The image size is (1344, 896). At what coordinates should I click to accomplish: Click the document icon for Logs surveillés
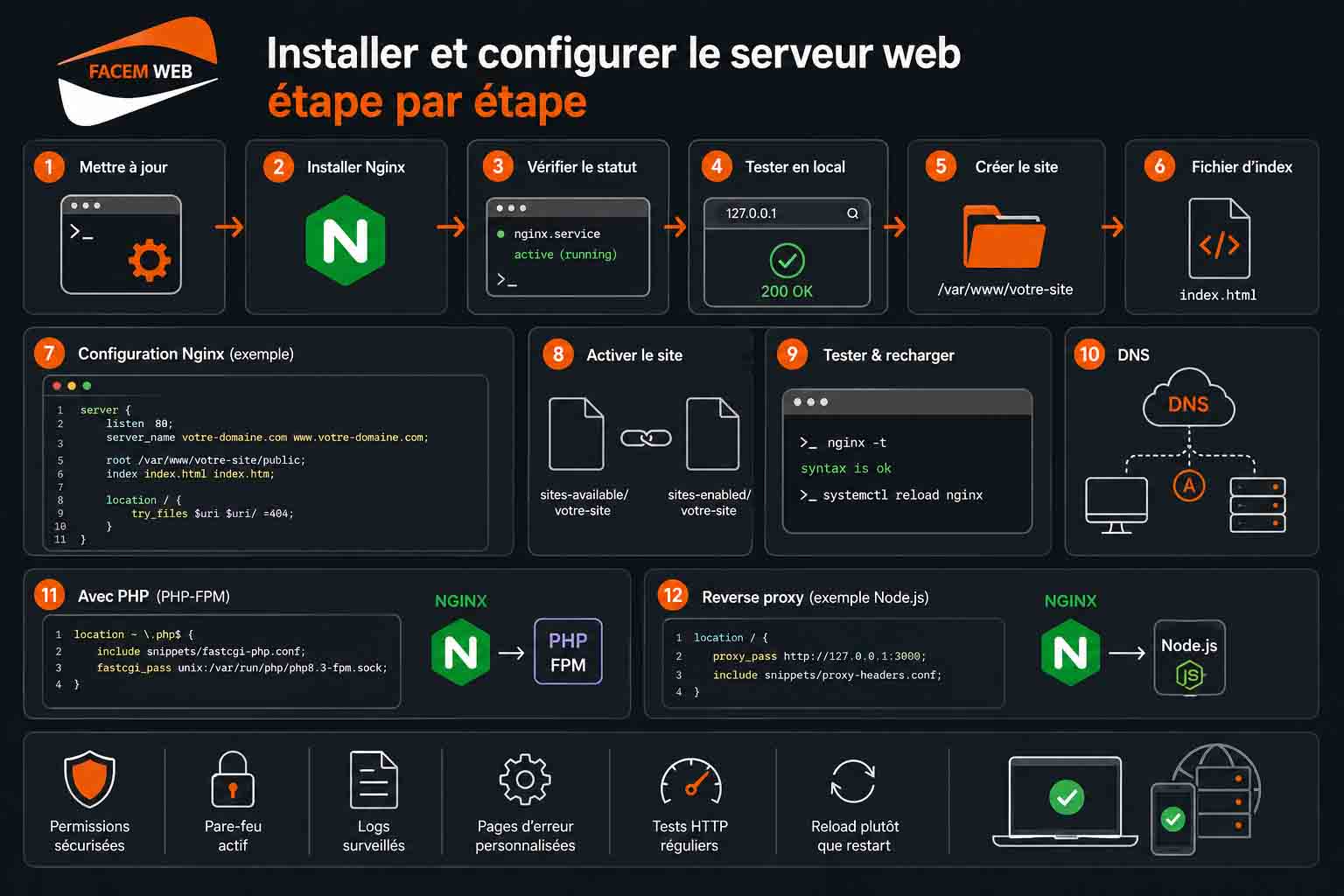coord(374,780)
